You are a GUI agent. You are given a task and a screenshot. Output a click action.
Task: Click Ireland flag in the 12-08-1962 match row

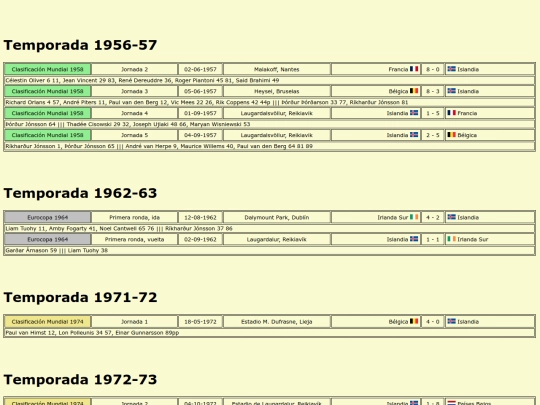[414, 217]
